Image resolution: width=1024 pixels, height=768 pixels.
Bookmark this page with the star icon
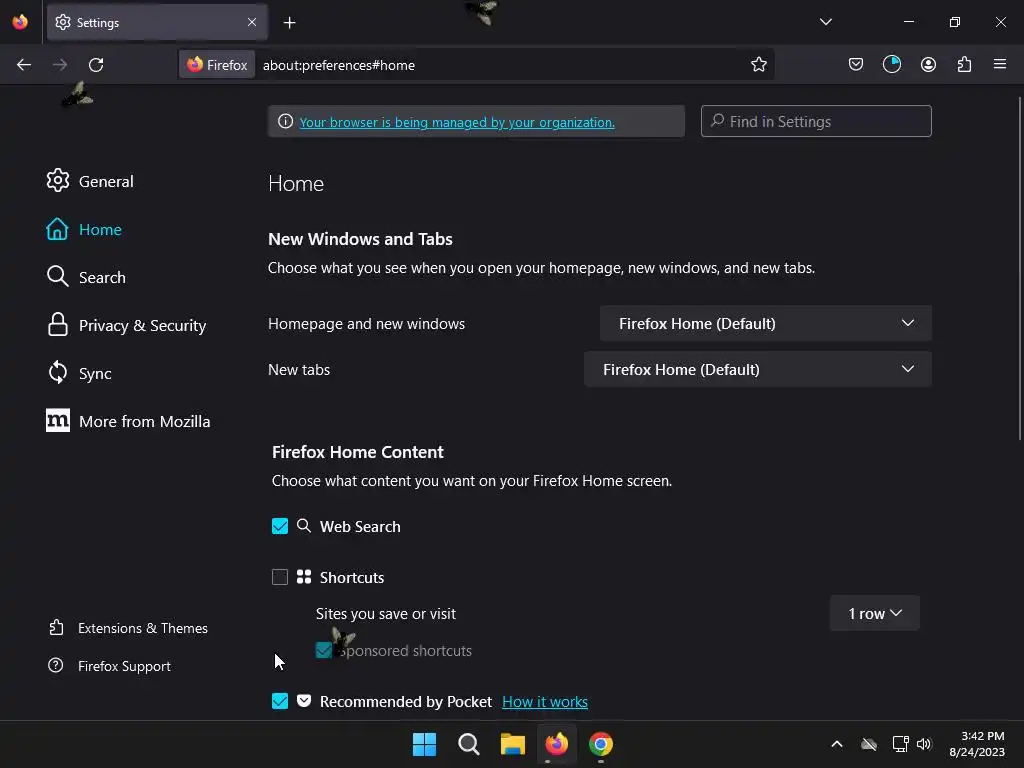click(x=758, y=65)
